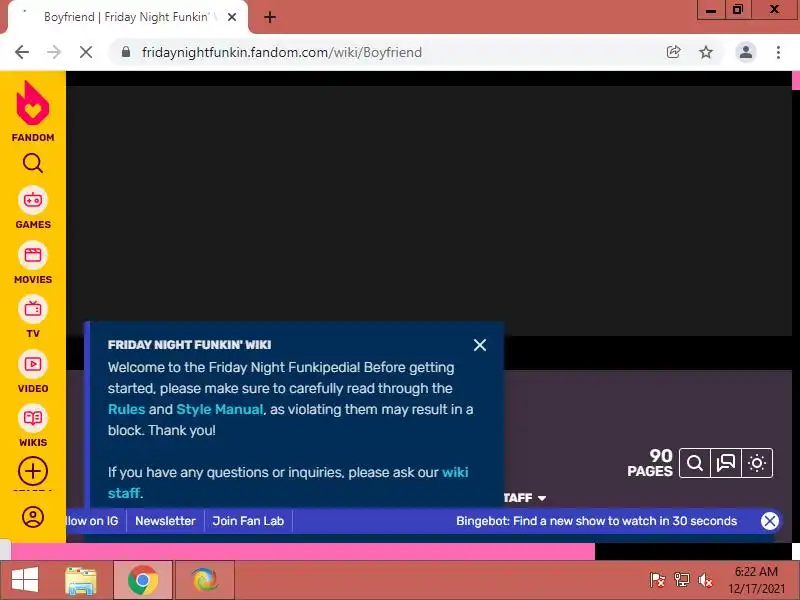The image size is (800, 600).
Task: Open the Chrome three-dot menu
Action: point(778,52)
